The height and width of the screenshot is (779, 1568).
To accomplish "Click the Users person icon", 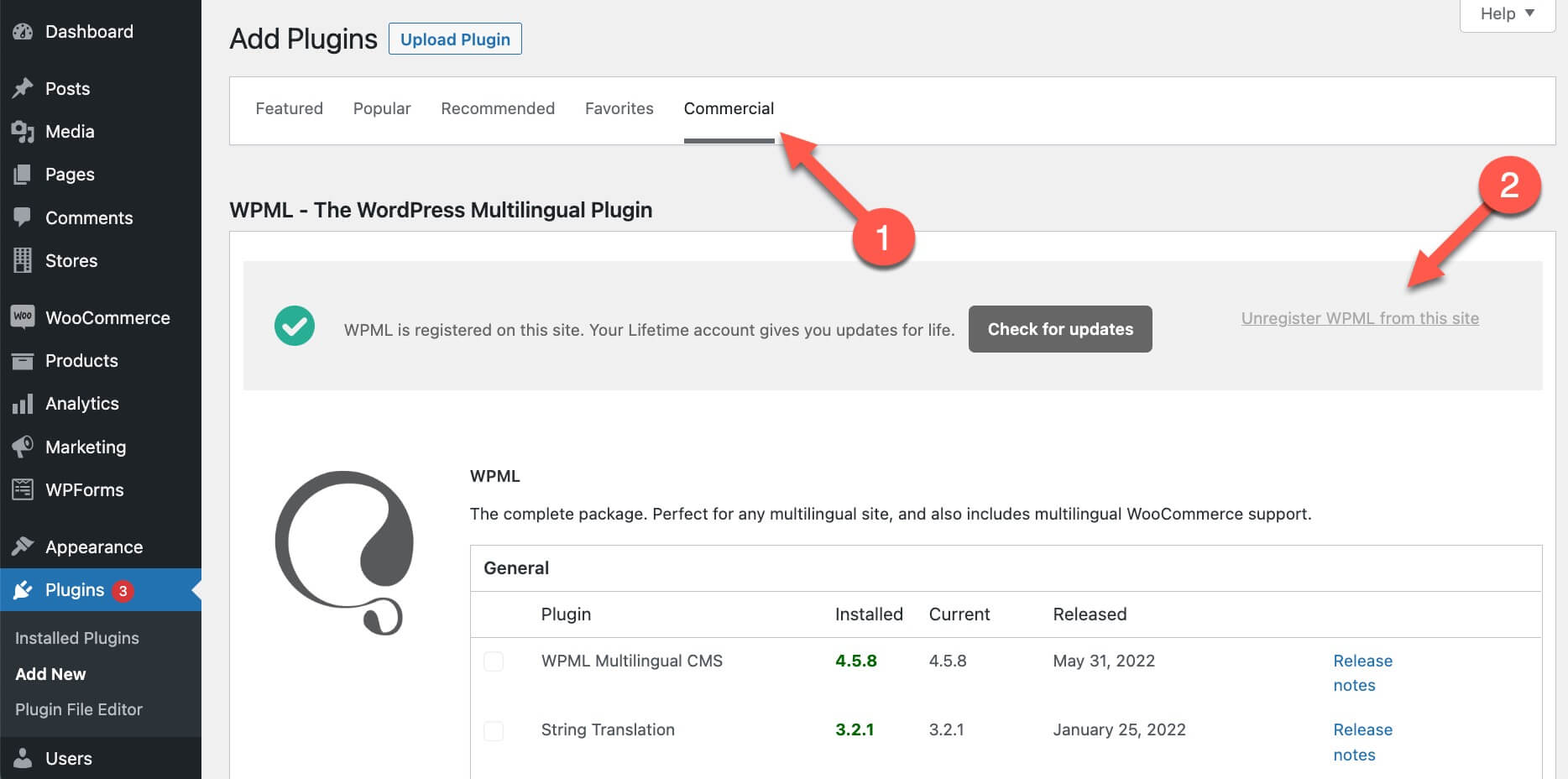I will 23,758.
